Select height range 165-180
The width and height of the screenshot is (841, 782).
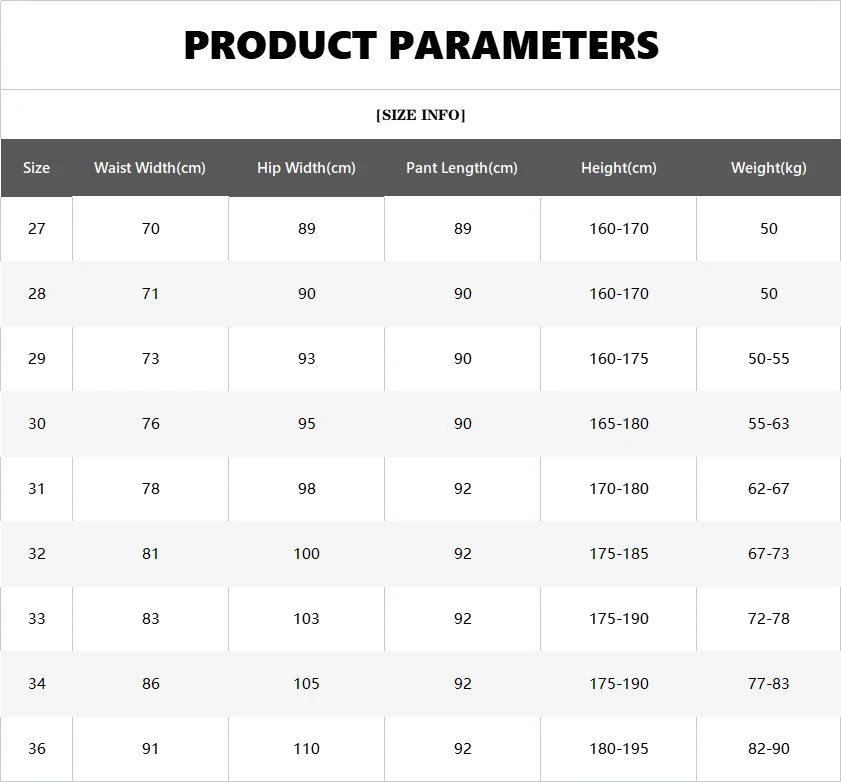tap(619, 424)
